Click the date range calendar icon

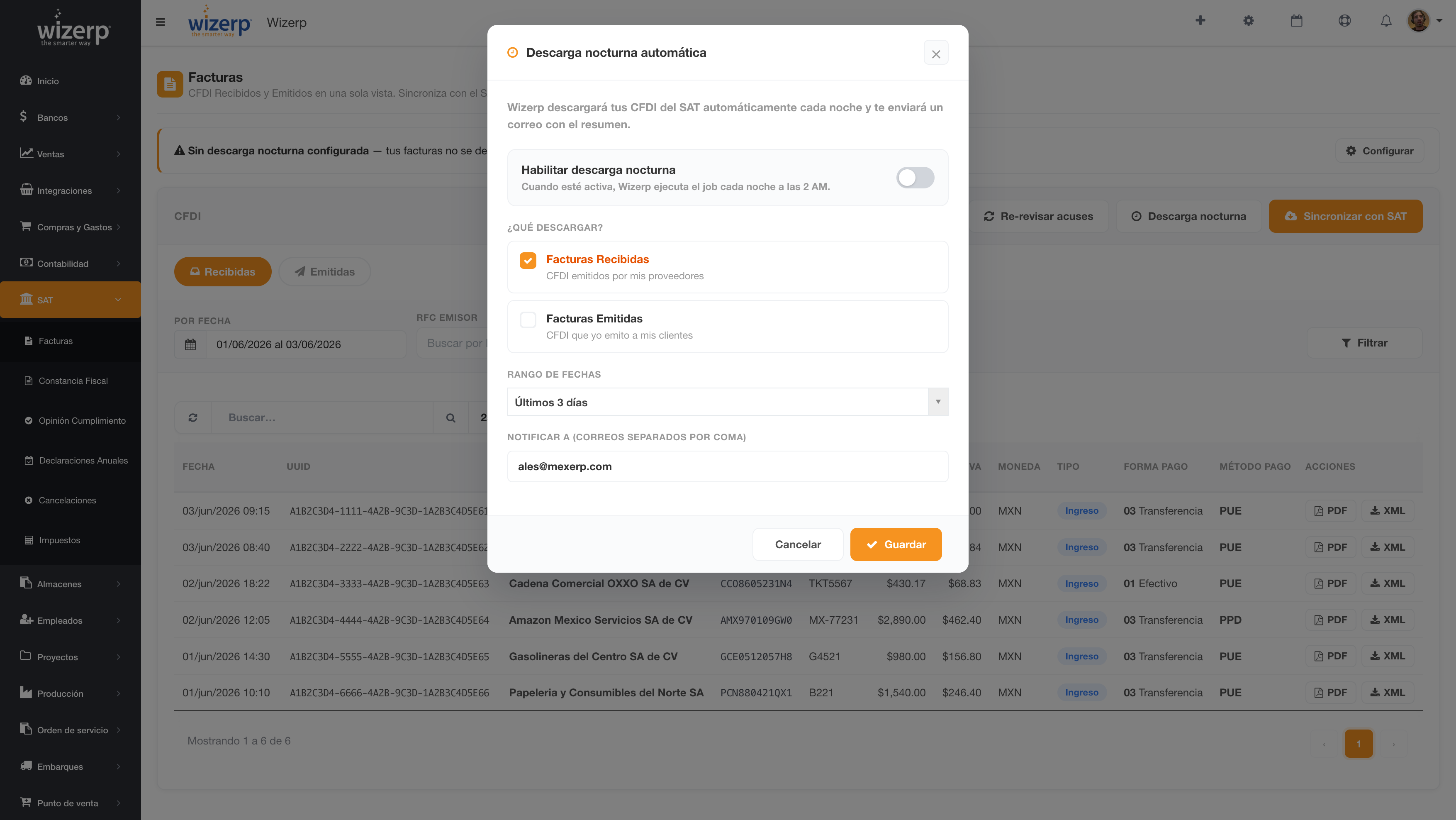pos(190,344)
